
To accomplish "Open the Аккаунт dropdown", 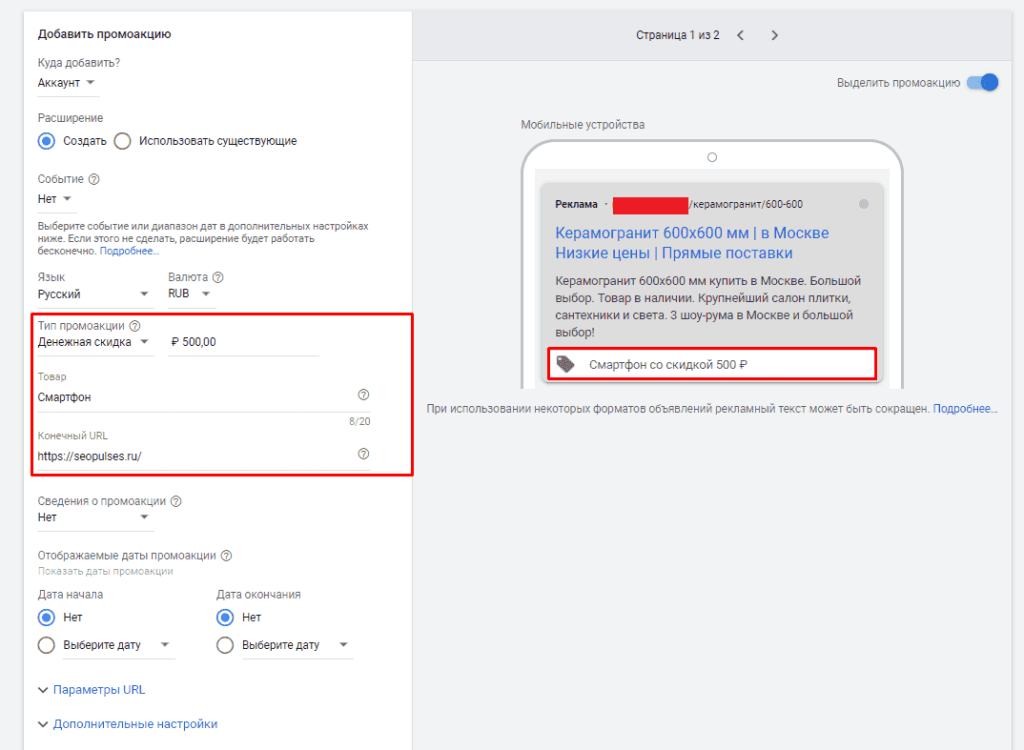I will point(68,83).
